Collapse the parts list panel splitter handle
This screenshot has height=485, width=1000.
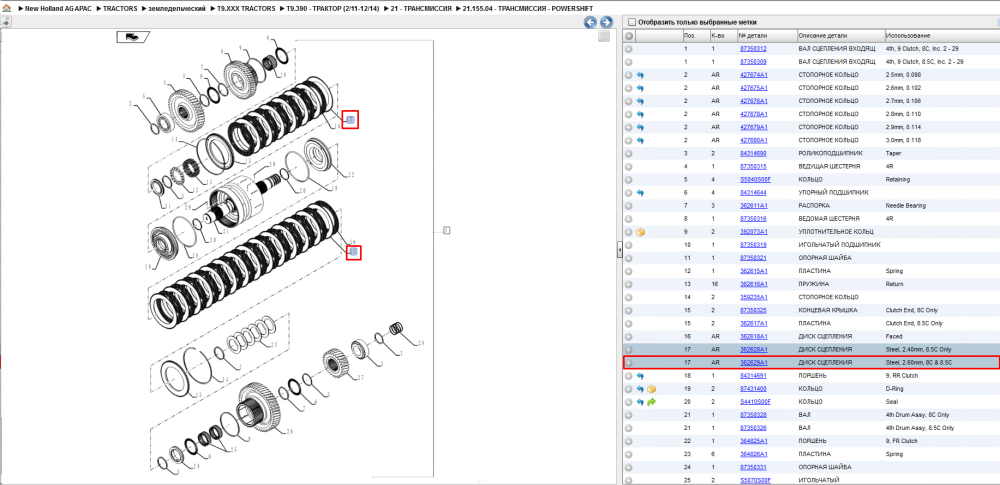click(x=619, y=251)
